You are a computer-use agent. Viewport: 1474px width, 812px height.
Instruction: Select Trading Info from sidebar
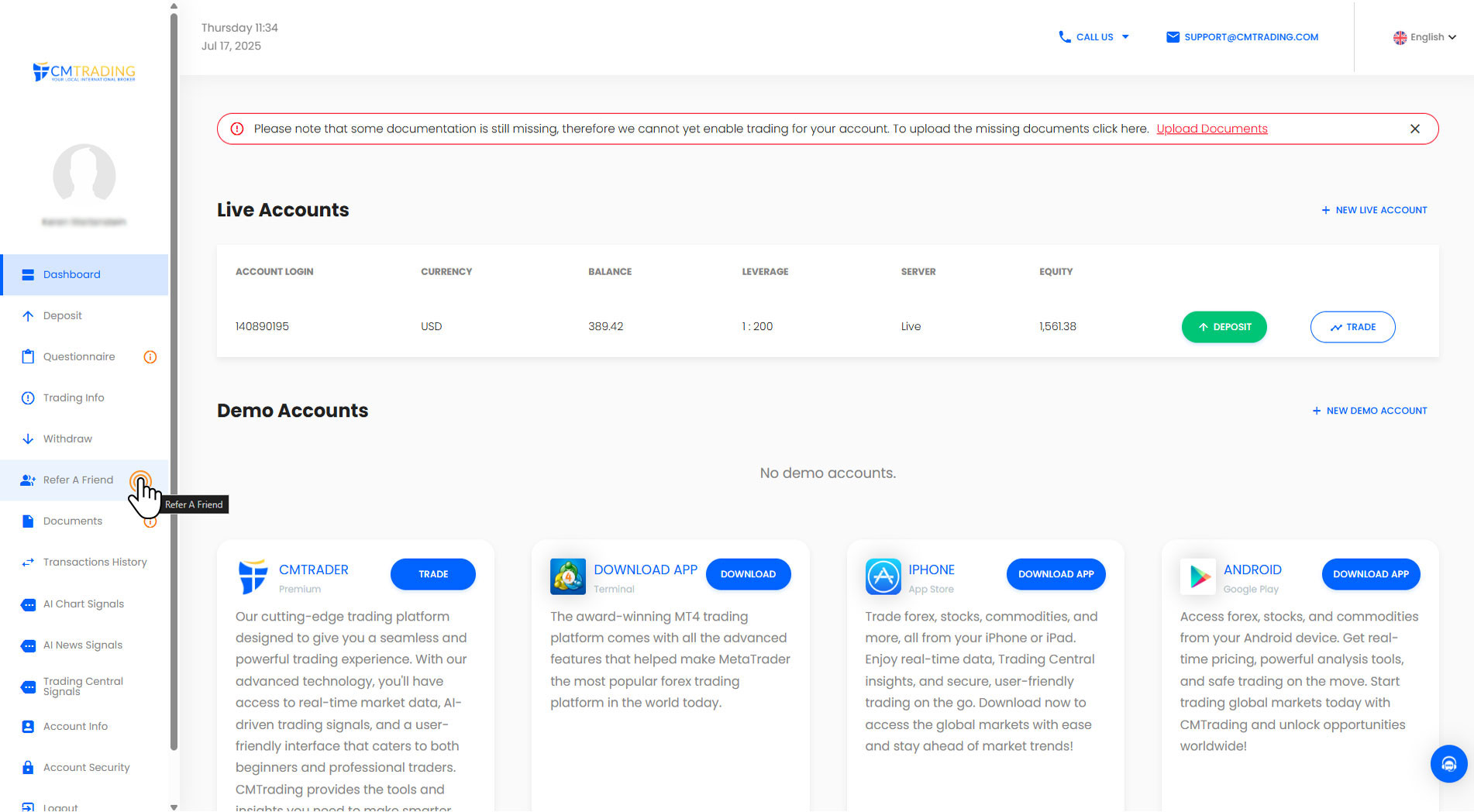84,398
